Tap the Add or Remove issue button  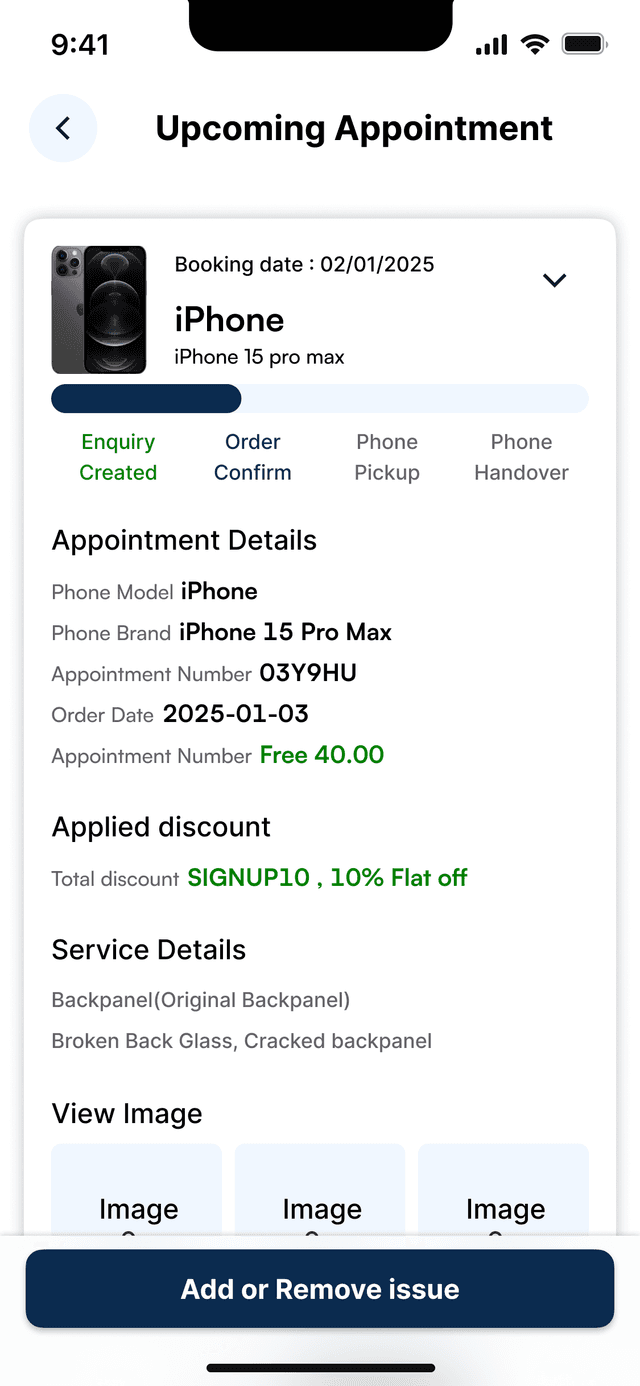click(320, 1289)
